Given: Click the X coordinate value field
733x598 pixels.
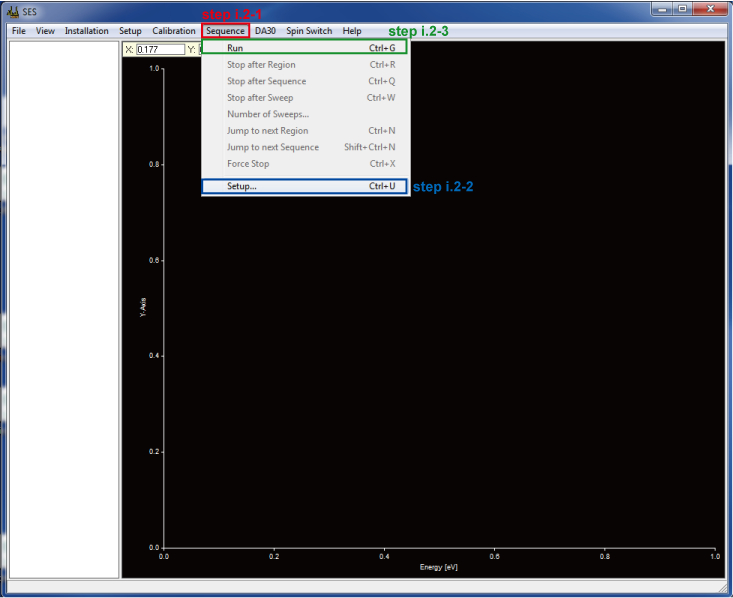Looking at the screenshot, I should [160, 49].
